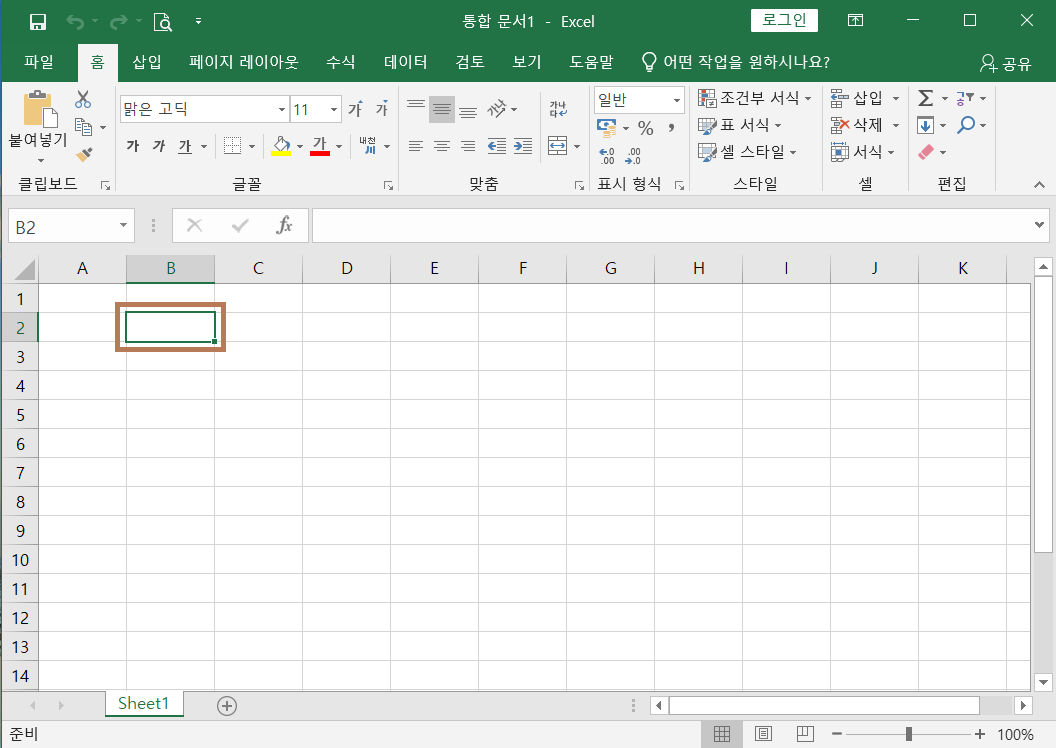
Task: Click the cell group 삭제 button
Action: pyautogui.click(x=865, y=125)
